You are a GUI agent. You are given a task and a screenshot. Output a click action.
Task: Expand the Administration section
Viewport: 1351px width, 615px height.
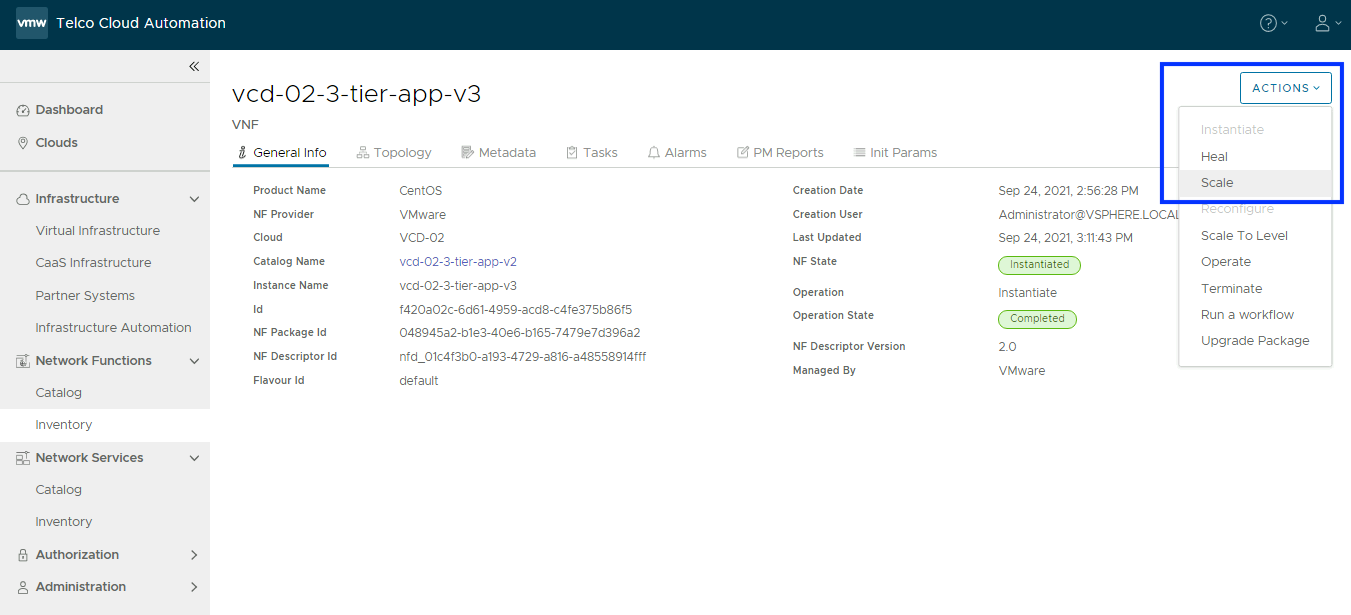(194, 587)
